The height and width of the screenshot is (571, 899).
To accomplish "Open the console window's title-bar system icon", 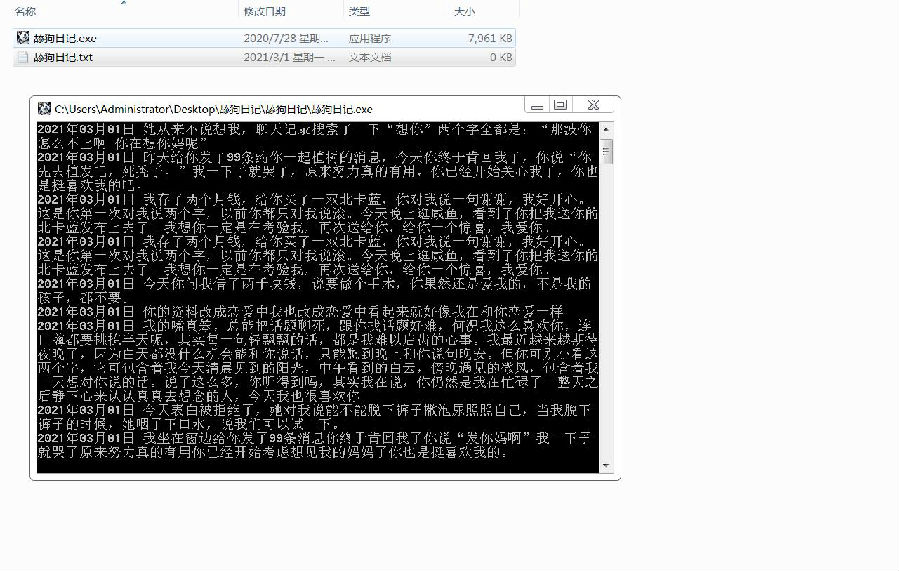I will pos(44,108).
